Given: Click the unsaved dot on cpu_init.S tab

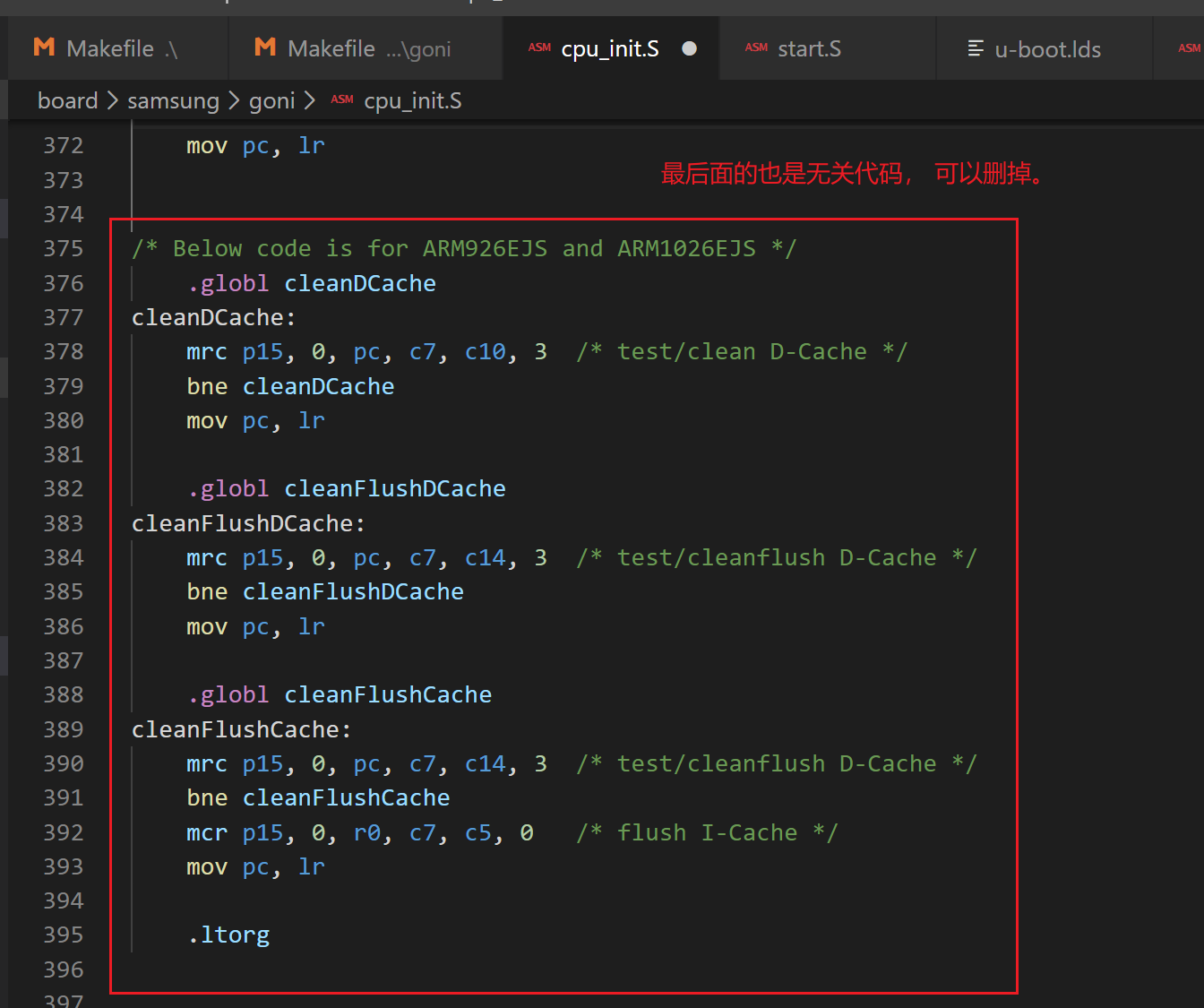Looking at the screenshot, I should click(x=689, y=48).
